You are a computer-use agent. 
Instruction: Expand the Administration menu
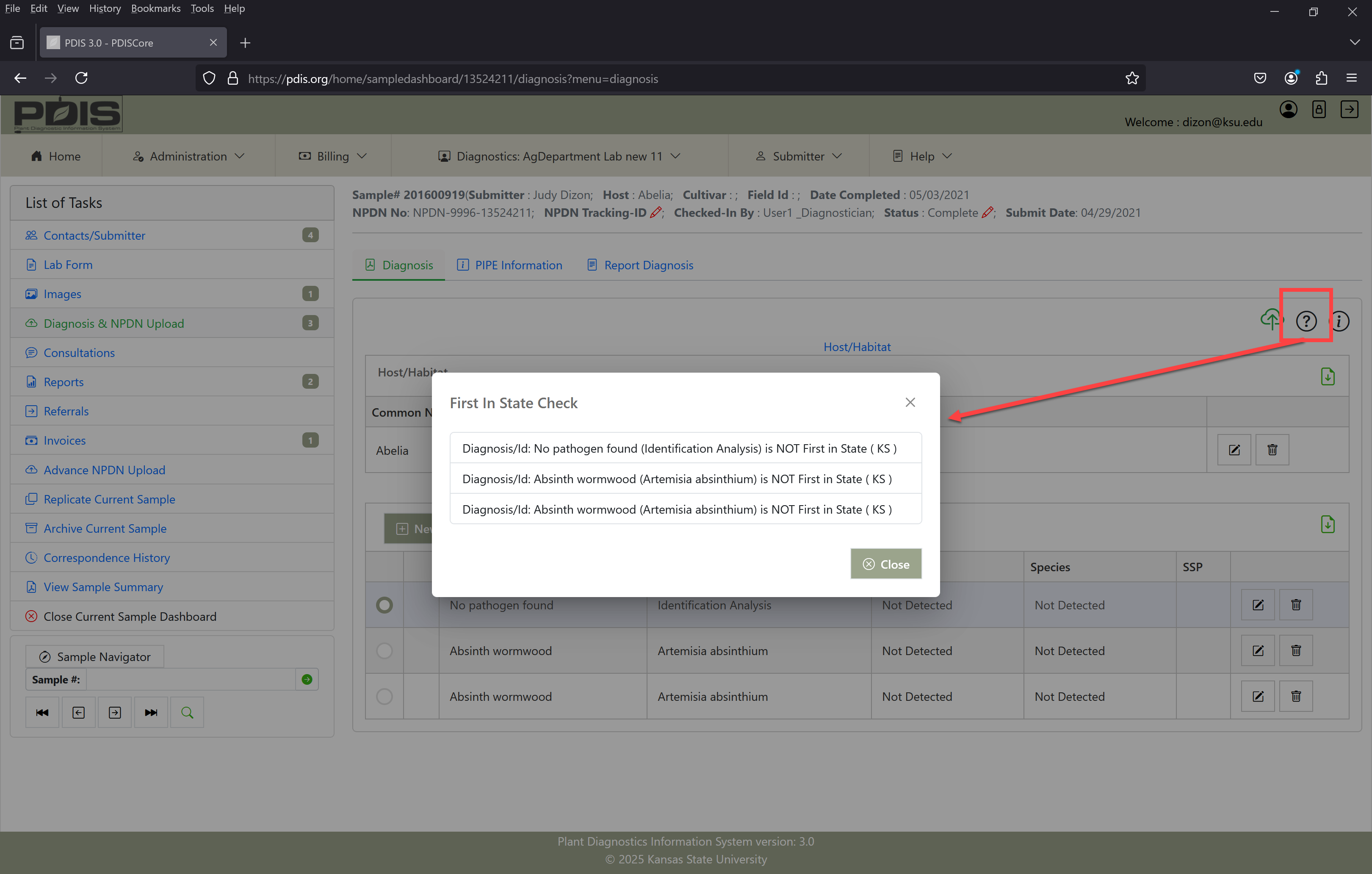point(188,156)
